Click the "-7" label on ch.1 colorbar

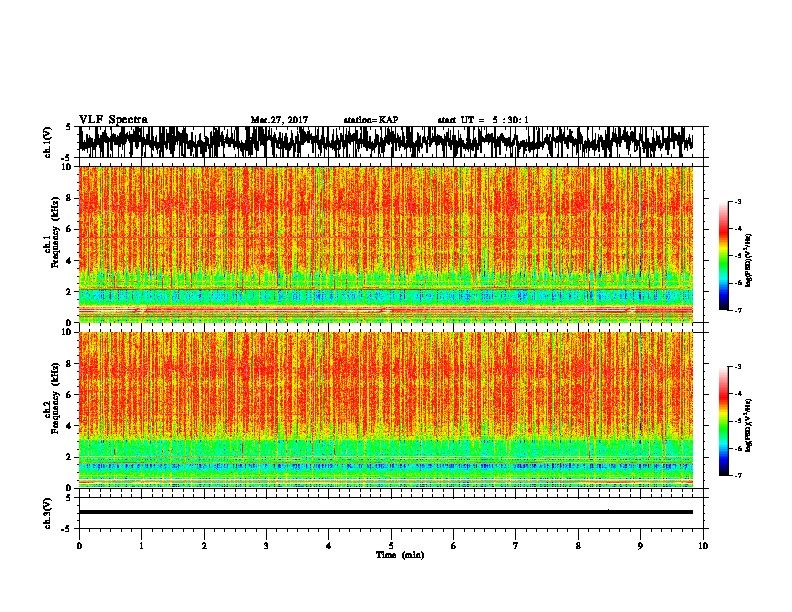[738, 310]
